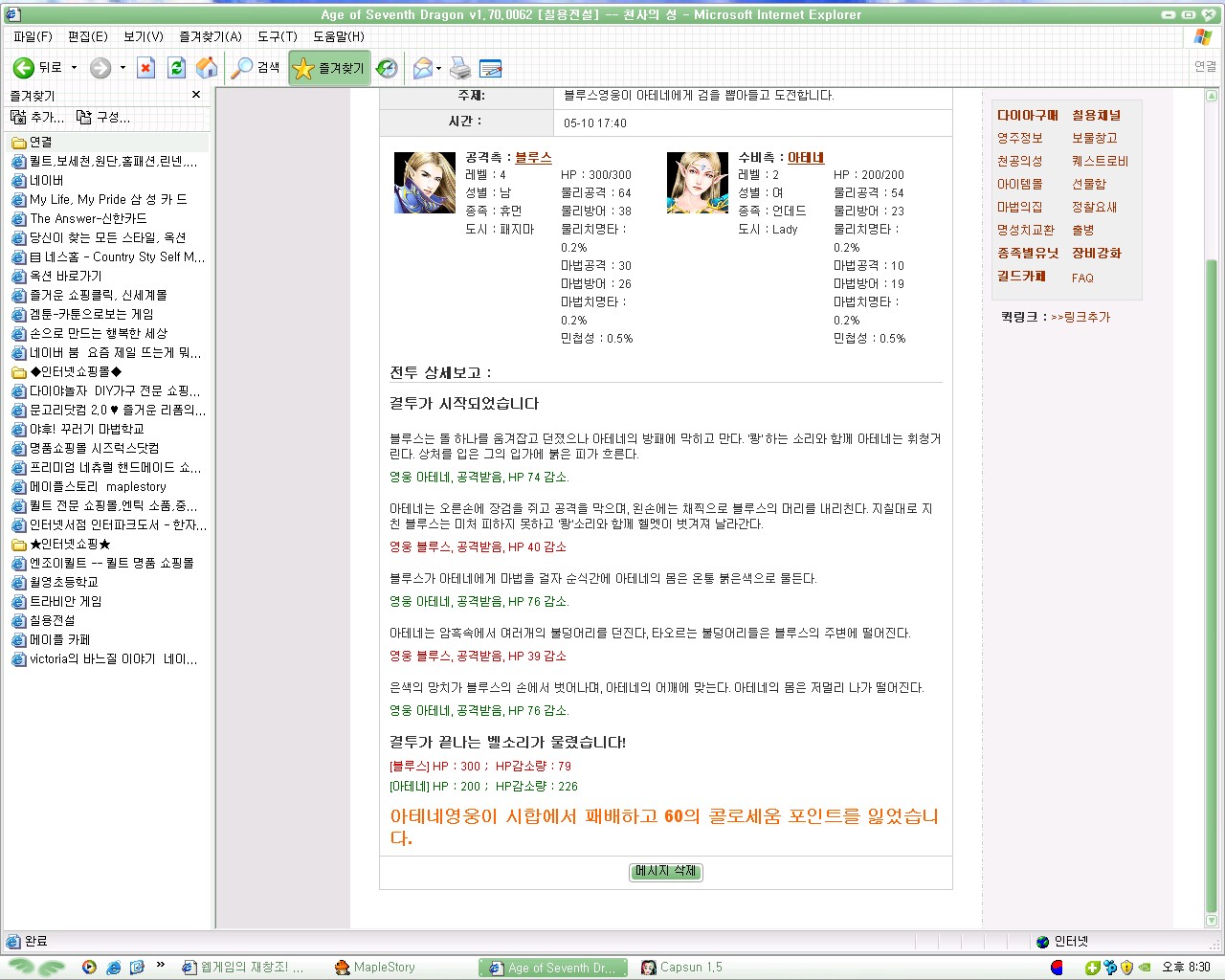Open the History clock icon
This screenshot has height=980, width=1225.
[x=387, y=68]
